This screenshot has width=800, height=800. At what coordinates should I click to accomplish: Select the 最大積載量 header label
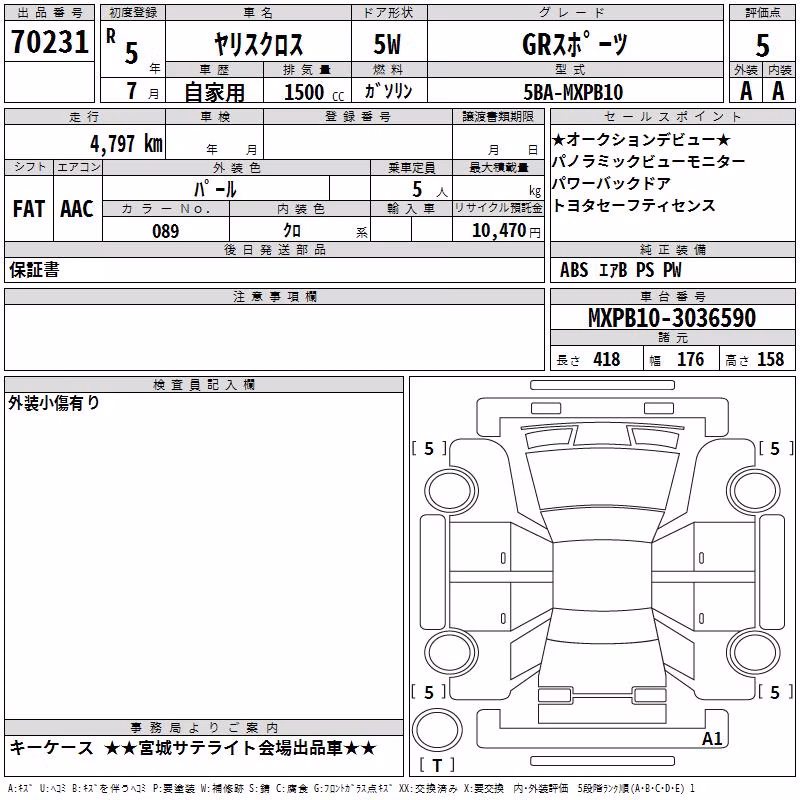coord(498,167)
